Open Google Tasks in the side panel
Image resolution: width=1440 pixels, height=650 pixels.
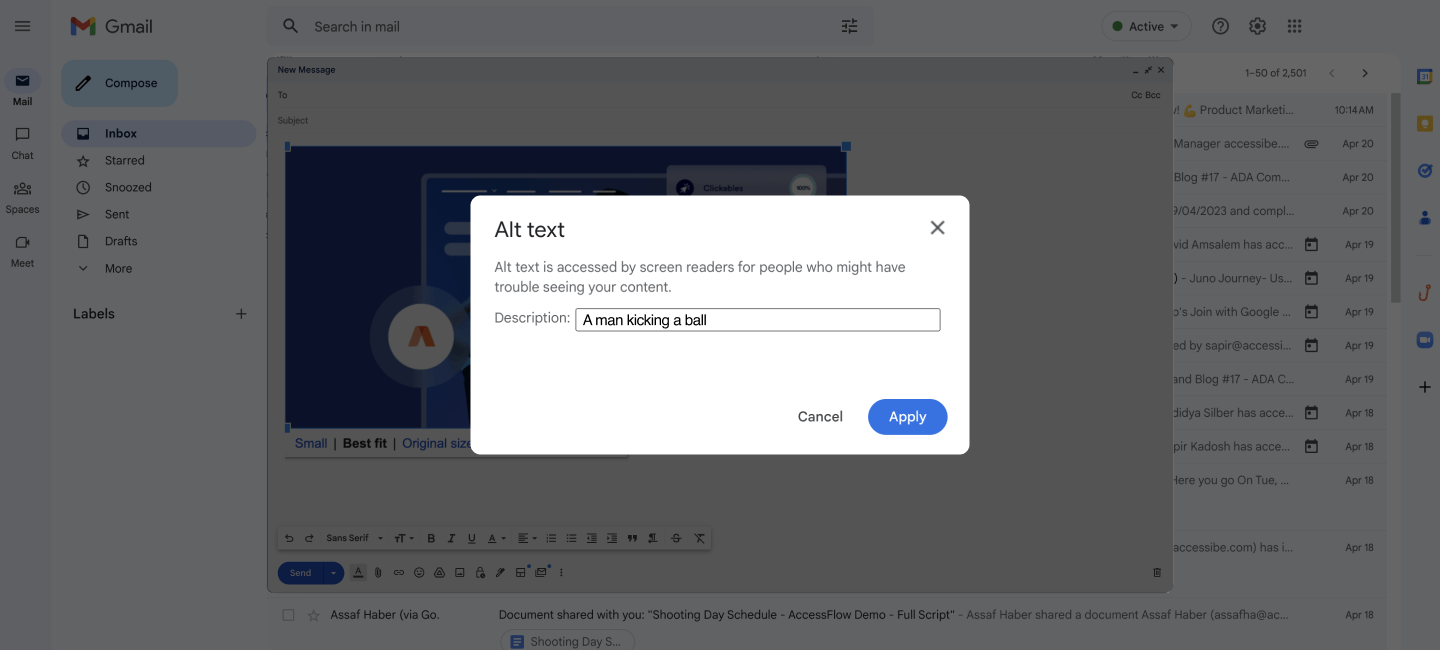click(1423, 170)
